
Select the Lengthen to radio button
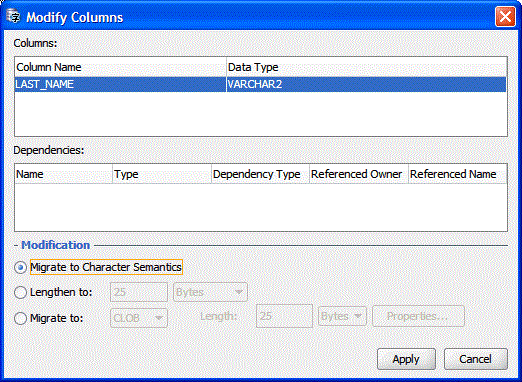pyautogui.click(x=20, y=292)
